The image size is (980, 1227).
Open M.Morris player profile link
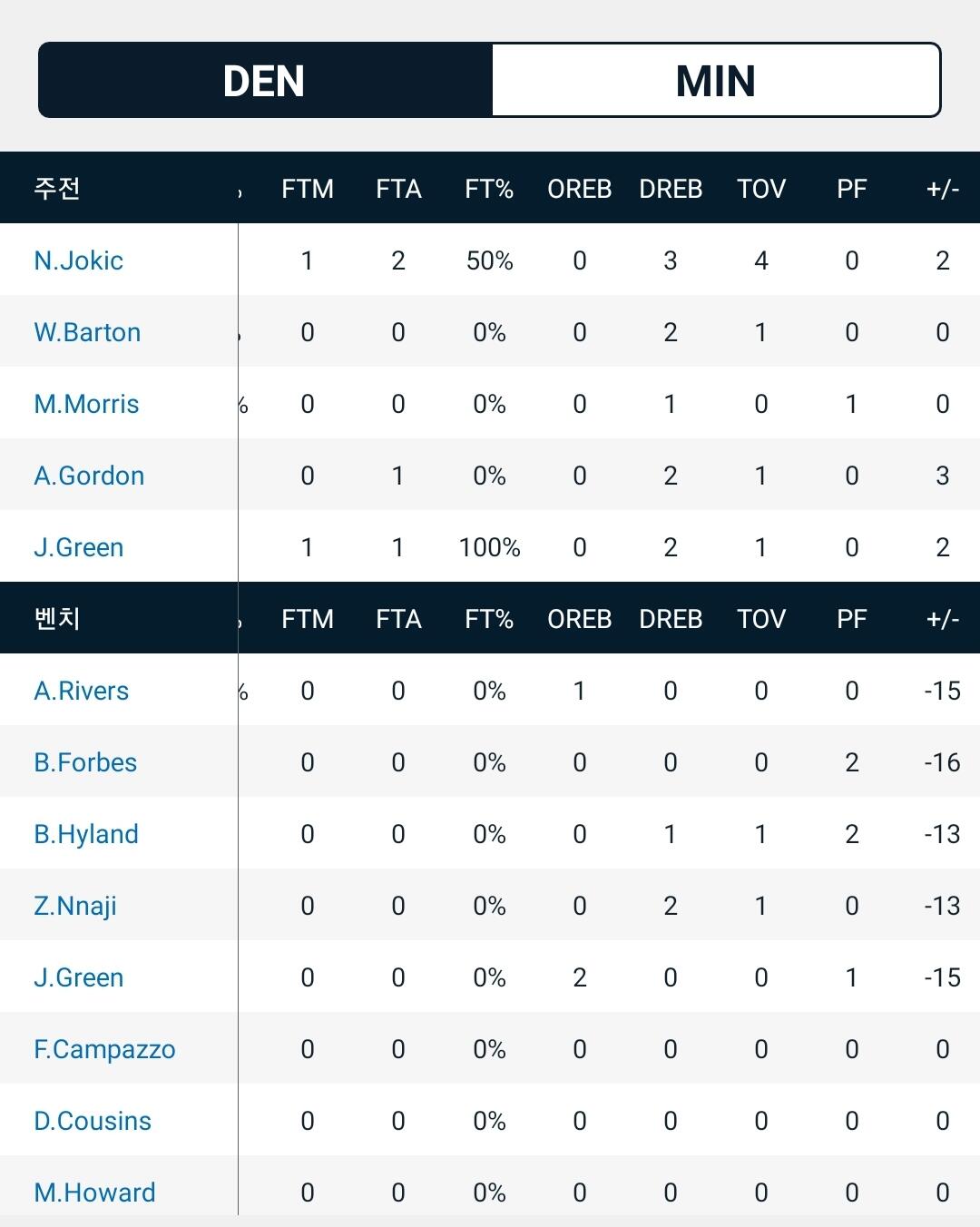(x=86, y=404)
